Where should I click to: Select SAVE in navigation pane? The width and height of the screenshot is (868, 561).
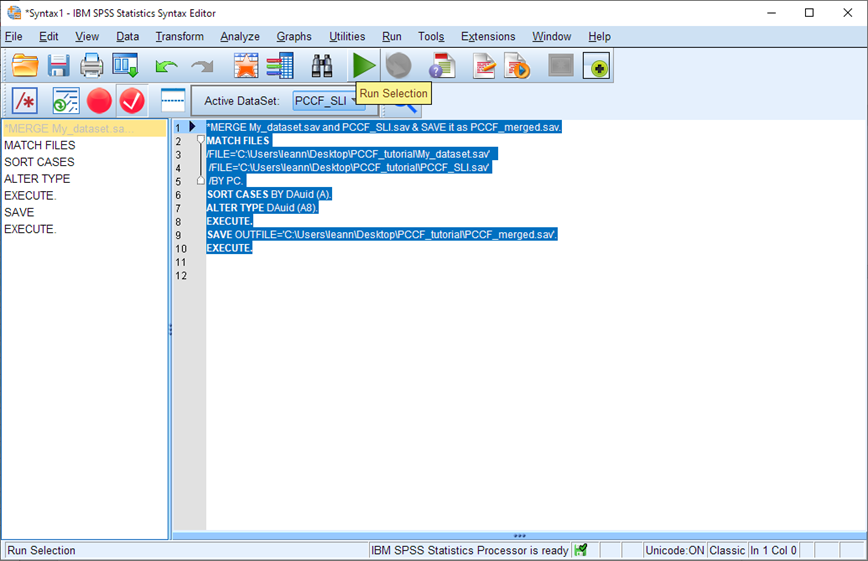coord(19,212)
